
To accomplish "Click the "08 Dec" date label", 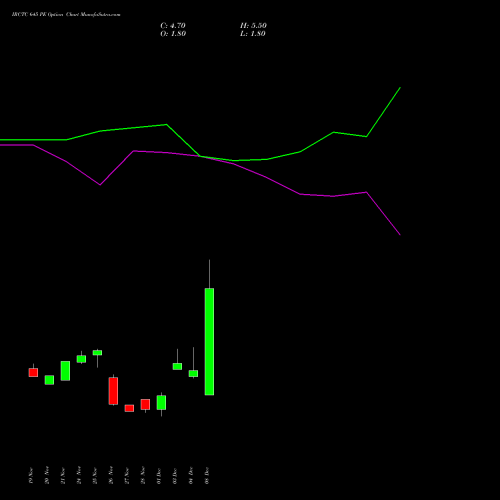I will pos(207,476).
